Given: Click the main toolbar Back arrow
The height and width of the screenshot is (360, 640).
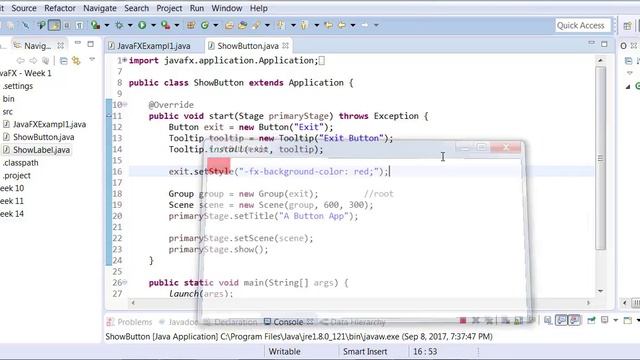Looking at the screenshot, I should click(341, 25).
